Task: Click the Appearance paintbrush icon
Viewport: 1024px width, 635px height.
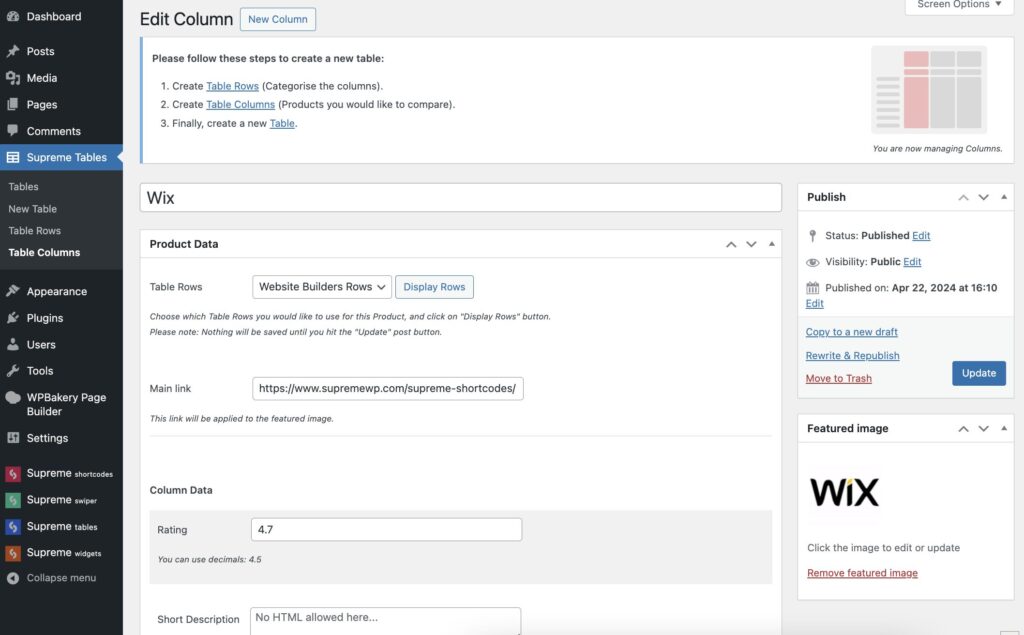Action: 12,291
